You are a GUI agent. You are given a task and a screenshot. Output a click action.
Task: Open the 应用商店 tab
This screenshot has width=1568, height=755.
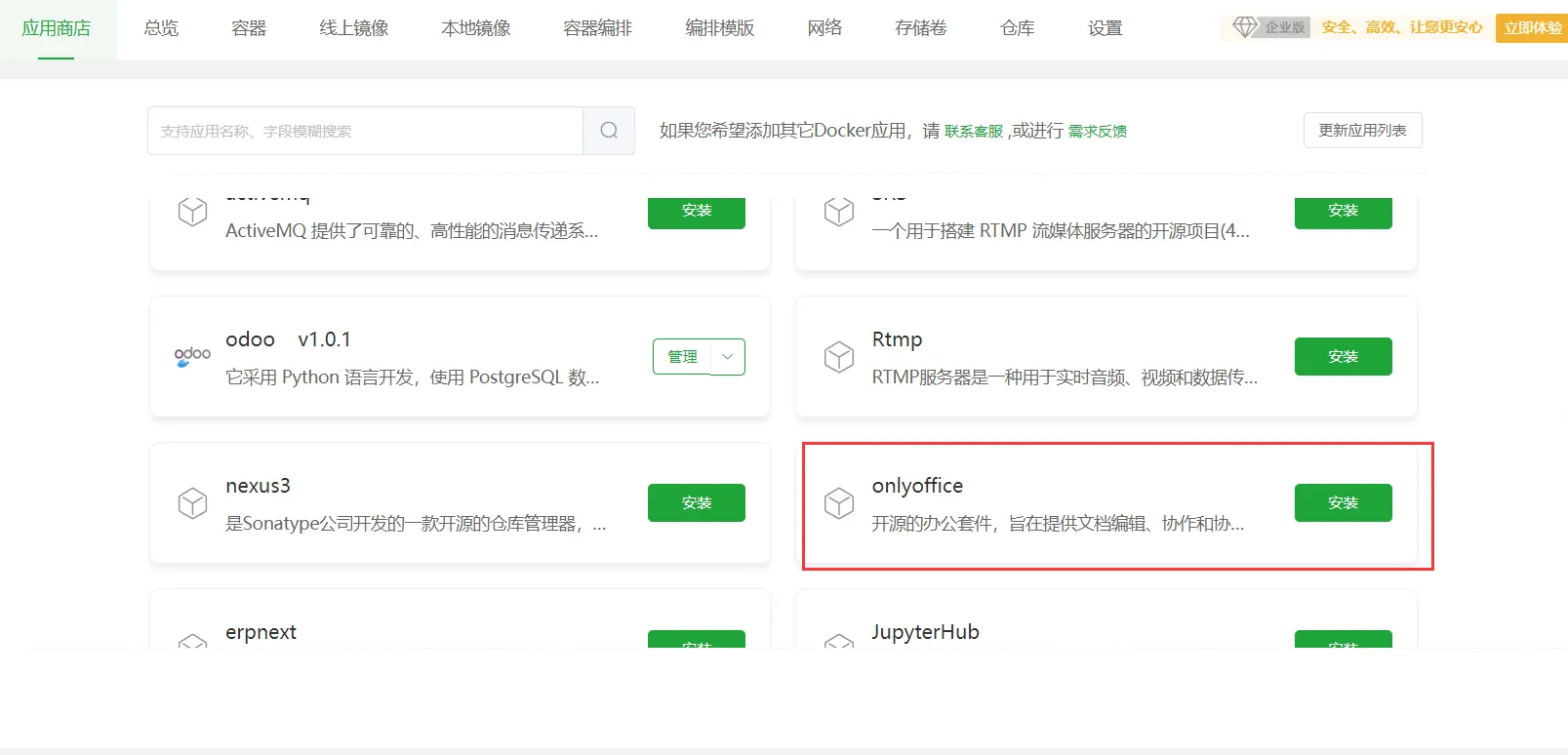(x=57, y=28)
